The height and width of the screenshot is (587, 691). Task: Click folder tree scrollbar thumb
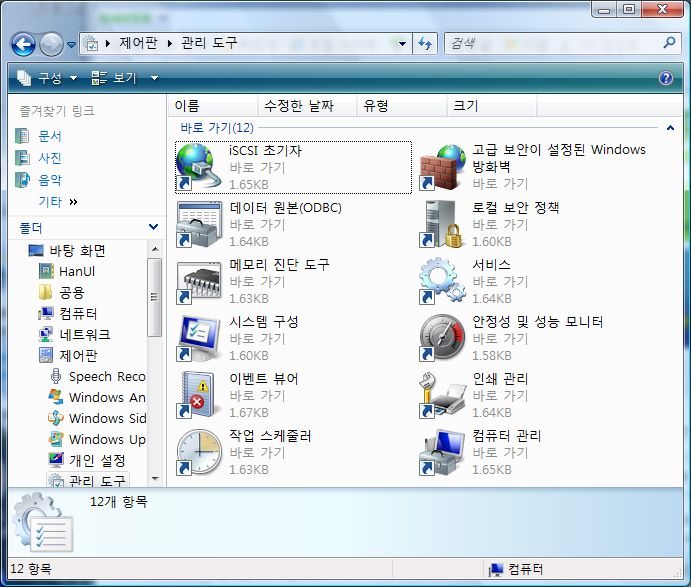pos(154,297)
